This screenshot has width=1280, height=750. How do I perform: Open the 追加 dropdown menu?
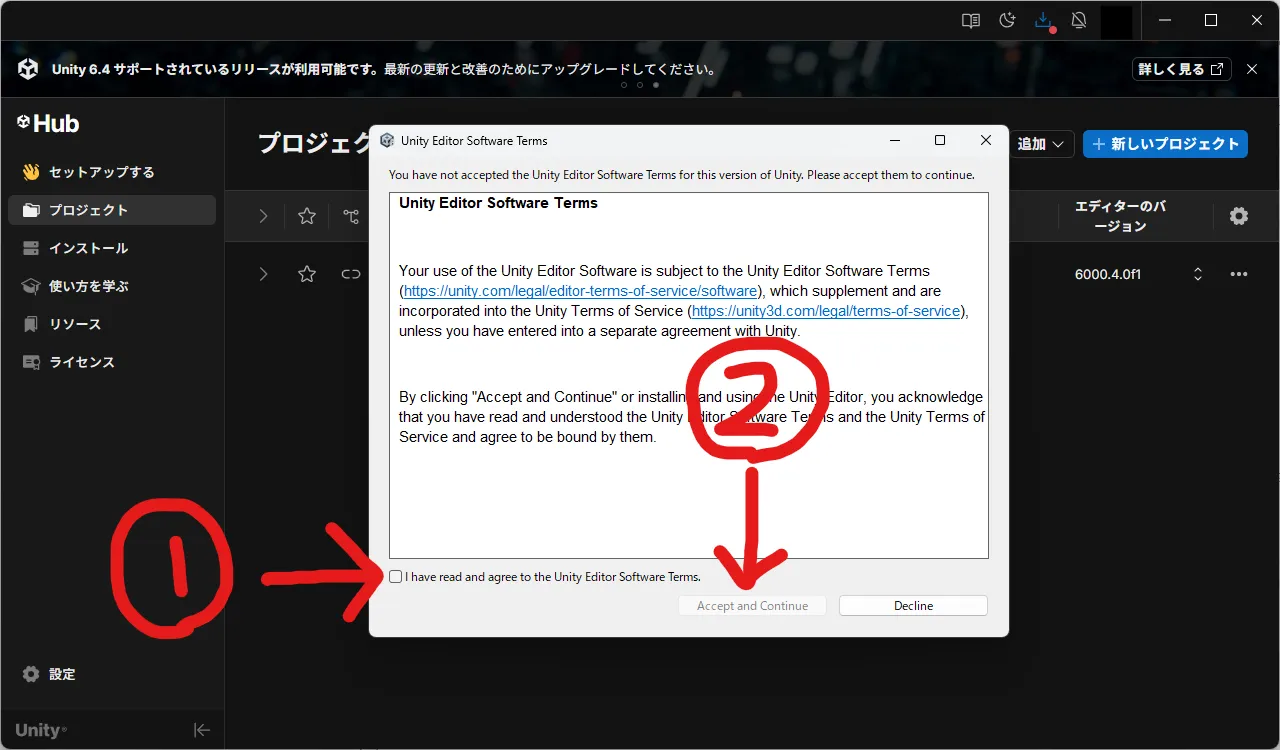click(1041, 143)
